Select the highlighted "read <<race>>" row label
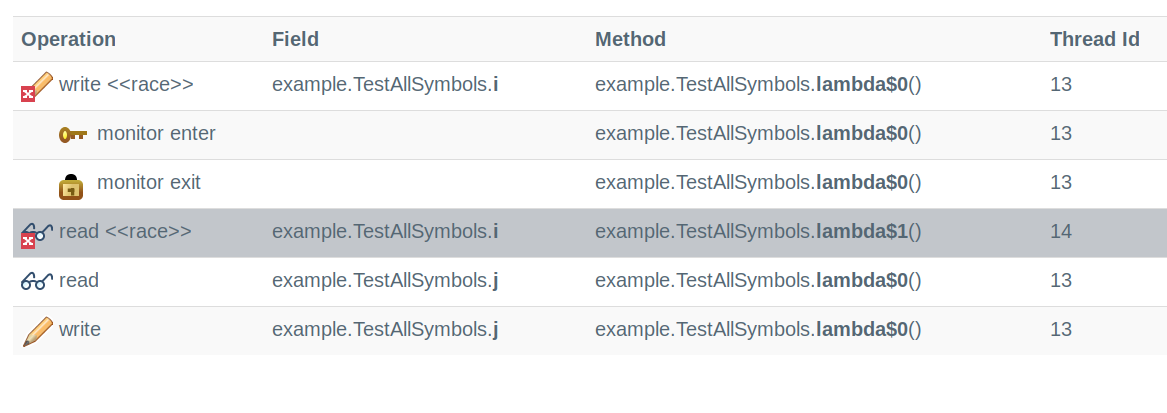Viewport: 1167px width, 413px height. pyautogui.click(x=125, y=232)
